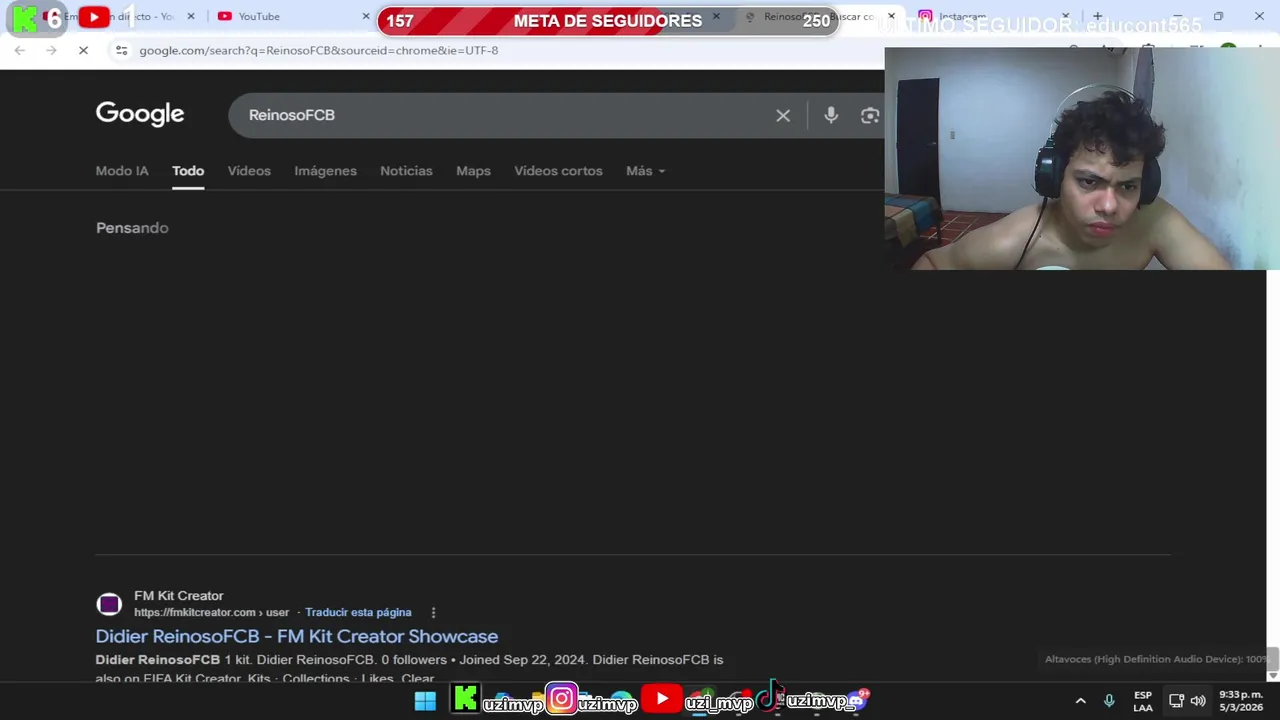Click fmkitcreator.com URL breadcrumb

212,612
